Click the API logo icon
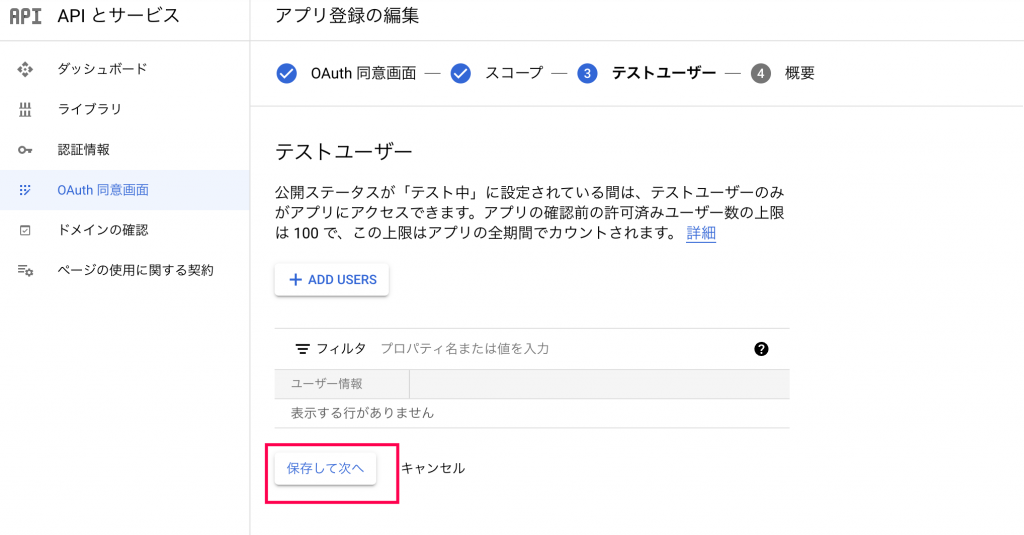The height and width of the screenshot is (535, 1024). 25,16
